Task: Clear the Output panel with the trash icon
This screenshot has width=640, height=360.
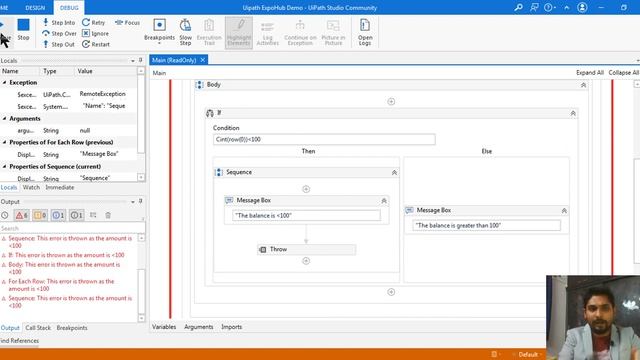Action: point(108,215)
